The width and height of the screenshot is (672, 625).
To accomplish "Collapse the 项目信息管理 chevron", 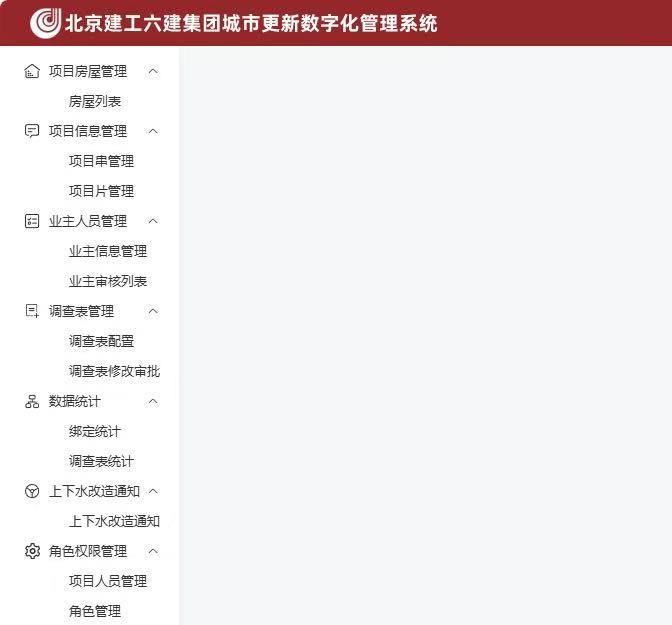I will [153, 131].
